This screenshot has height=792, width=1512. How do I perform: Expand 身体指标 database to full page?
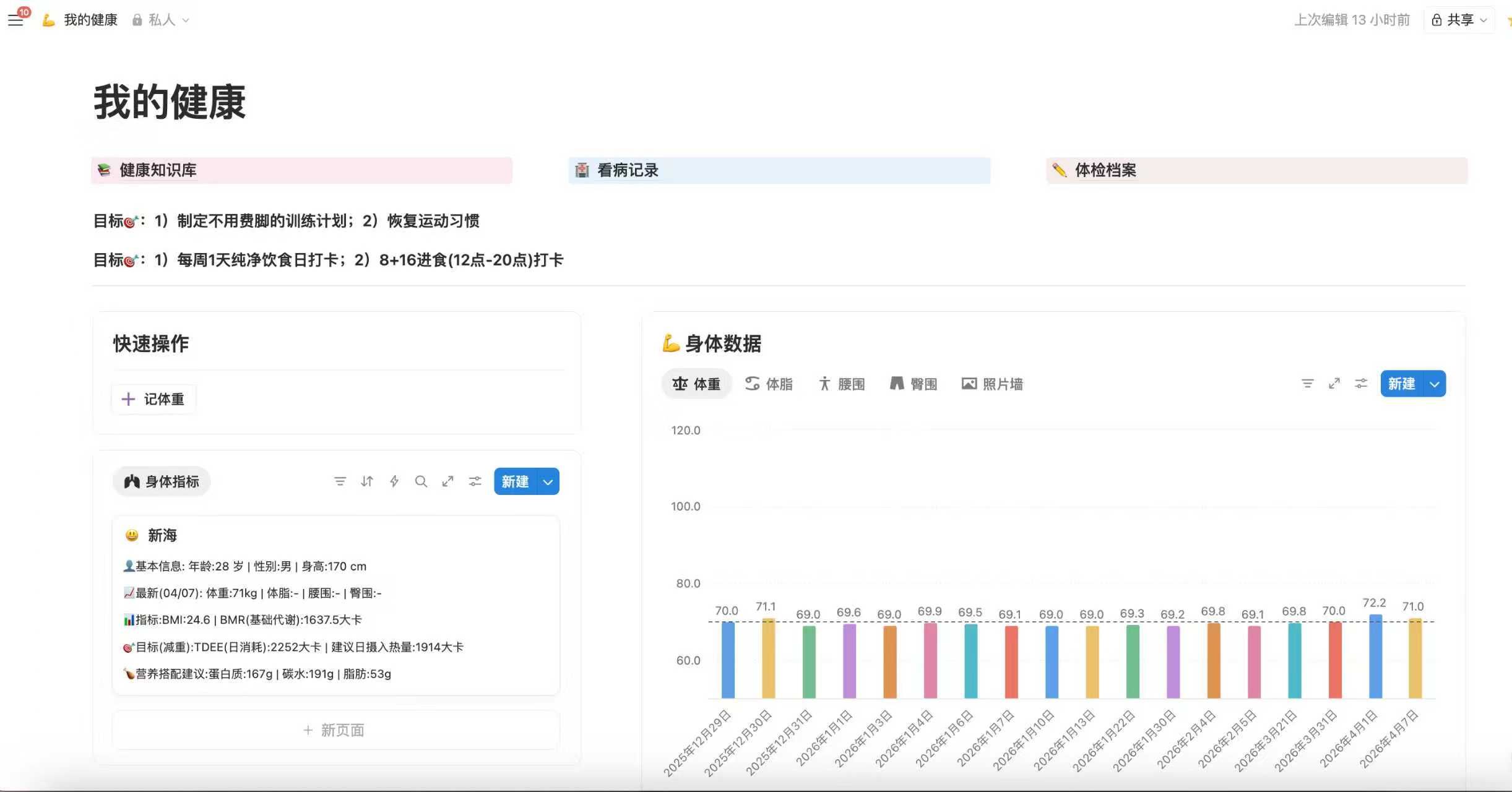(448, 481)
